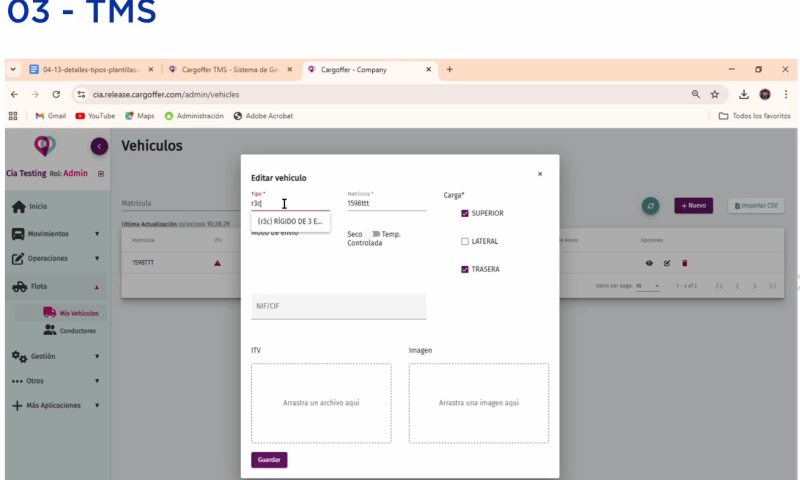This screenshot has height=480, width=800.
Task: Click the edit pencil icon in Opciones
Action: (667, 263)
